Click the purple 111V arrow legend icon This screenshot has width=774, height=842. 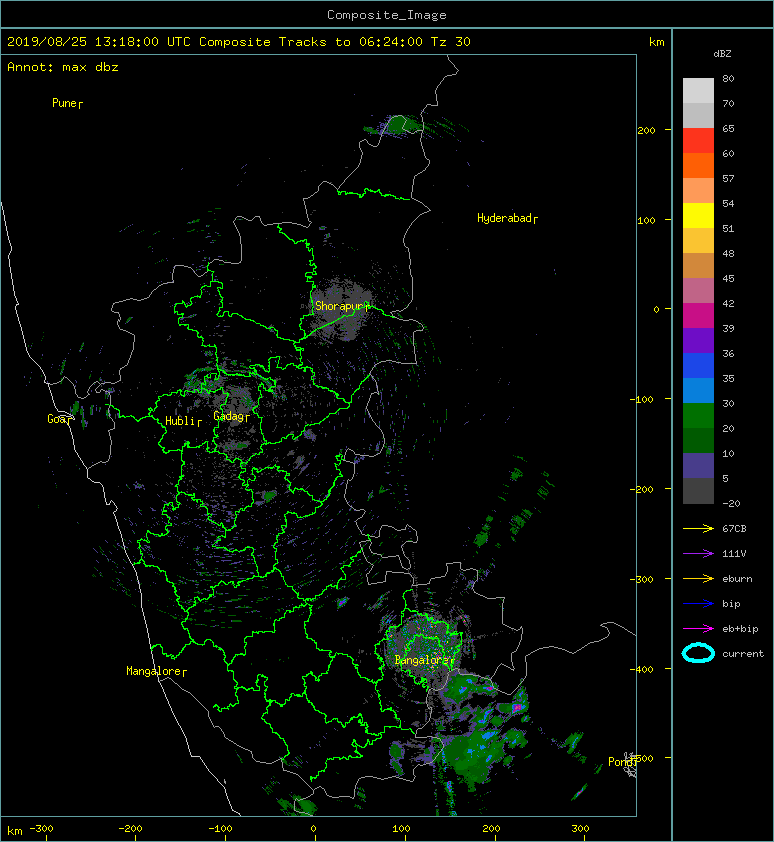click(x=698, y=554)
